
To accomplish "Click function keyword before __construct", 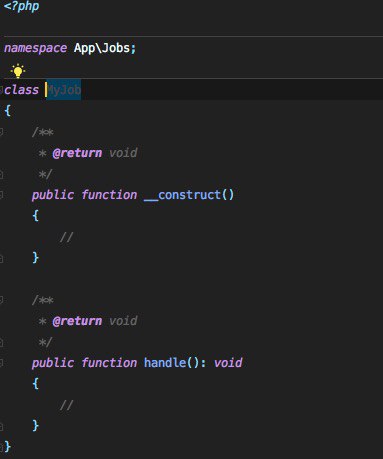I will coord(109,195).
